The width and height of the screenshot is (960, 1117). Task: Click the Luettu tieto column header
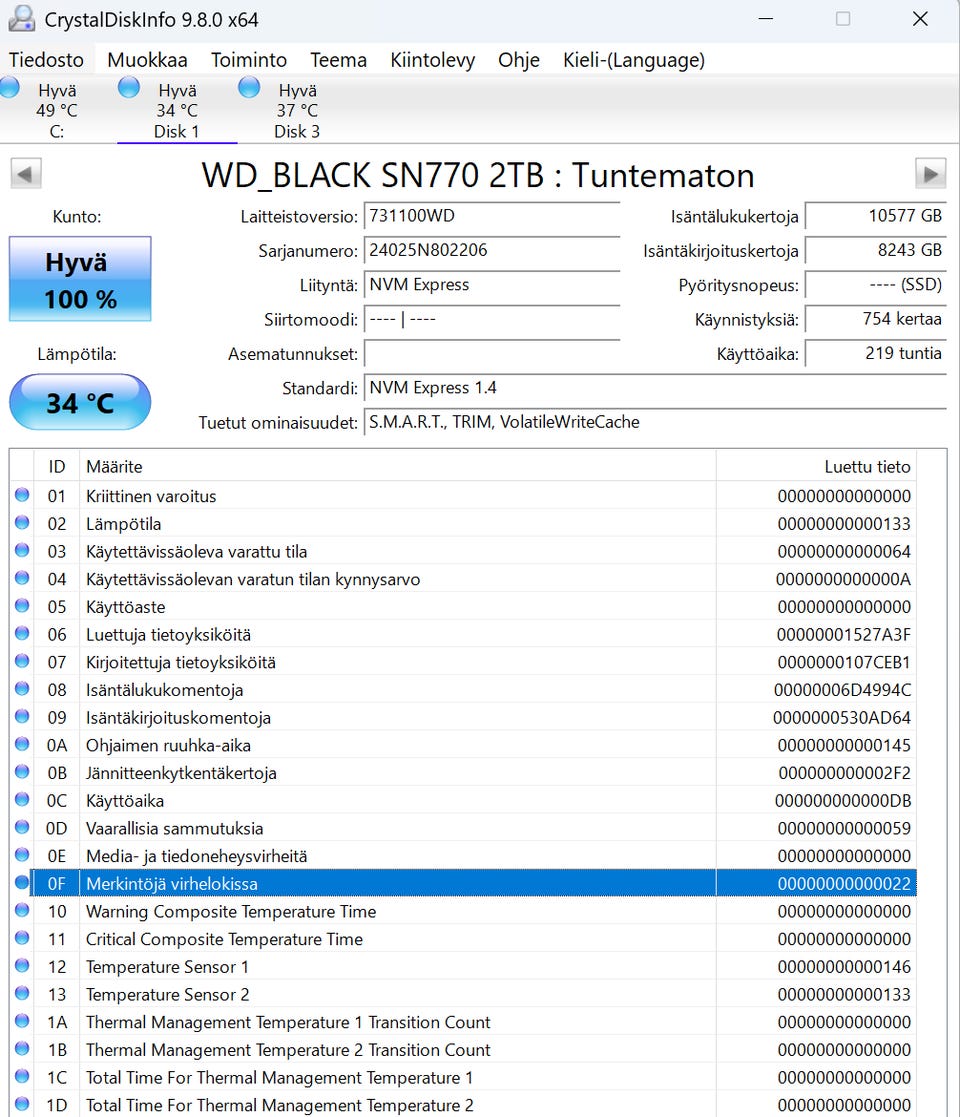tap(816, 467)
